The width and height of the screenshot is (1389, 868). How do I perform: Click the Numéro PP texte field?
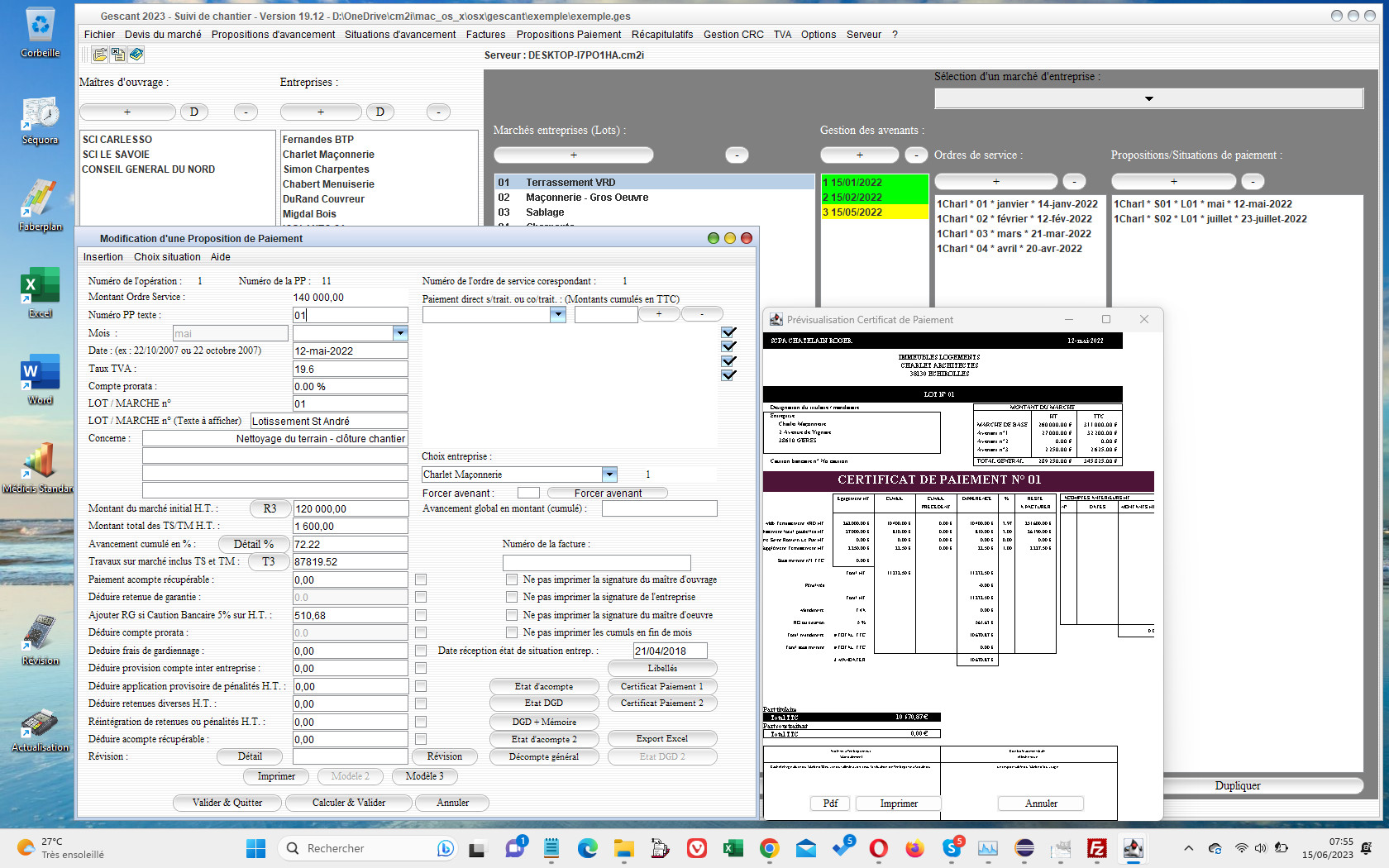(351, 315)
